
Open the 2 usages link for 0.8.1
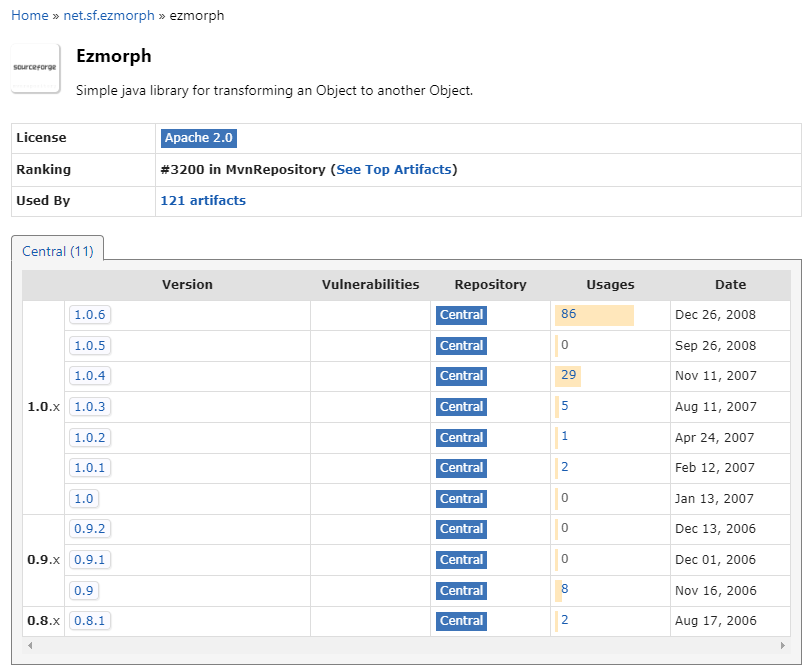[x=565, y=620]
